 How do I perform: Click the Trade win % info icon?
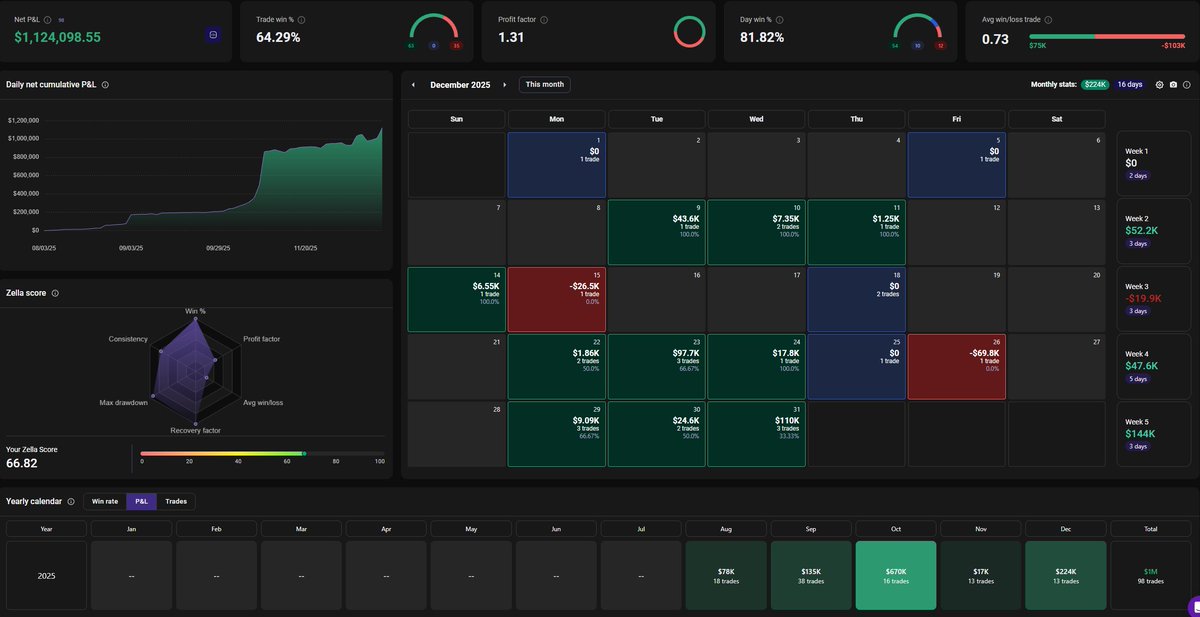pos(302,19)
